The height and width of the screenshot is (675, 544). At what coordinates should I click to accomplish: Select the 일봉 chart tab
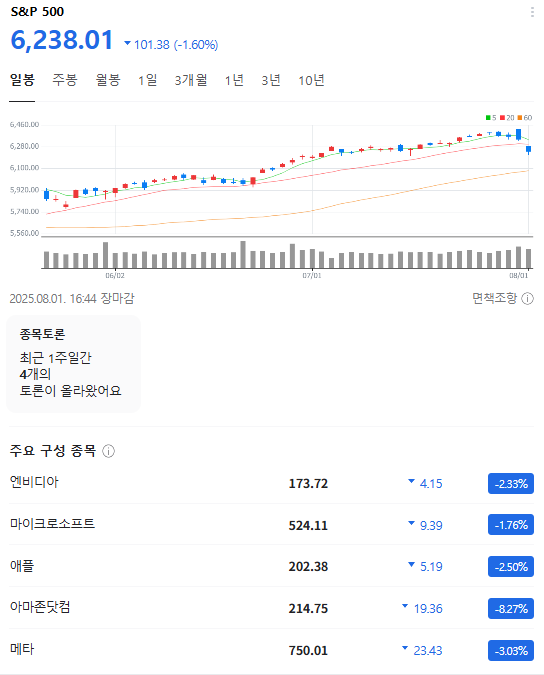coord(22,80)
